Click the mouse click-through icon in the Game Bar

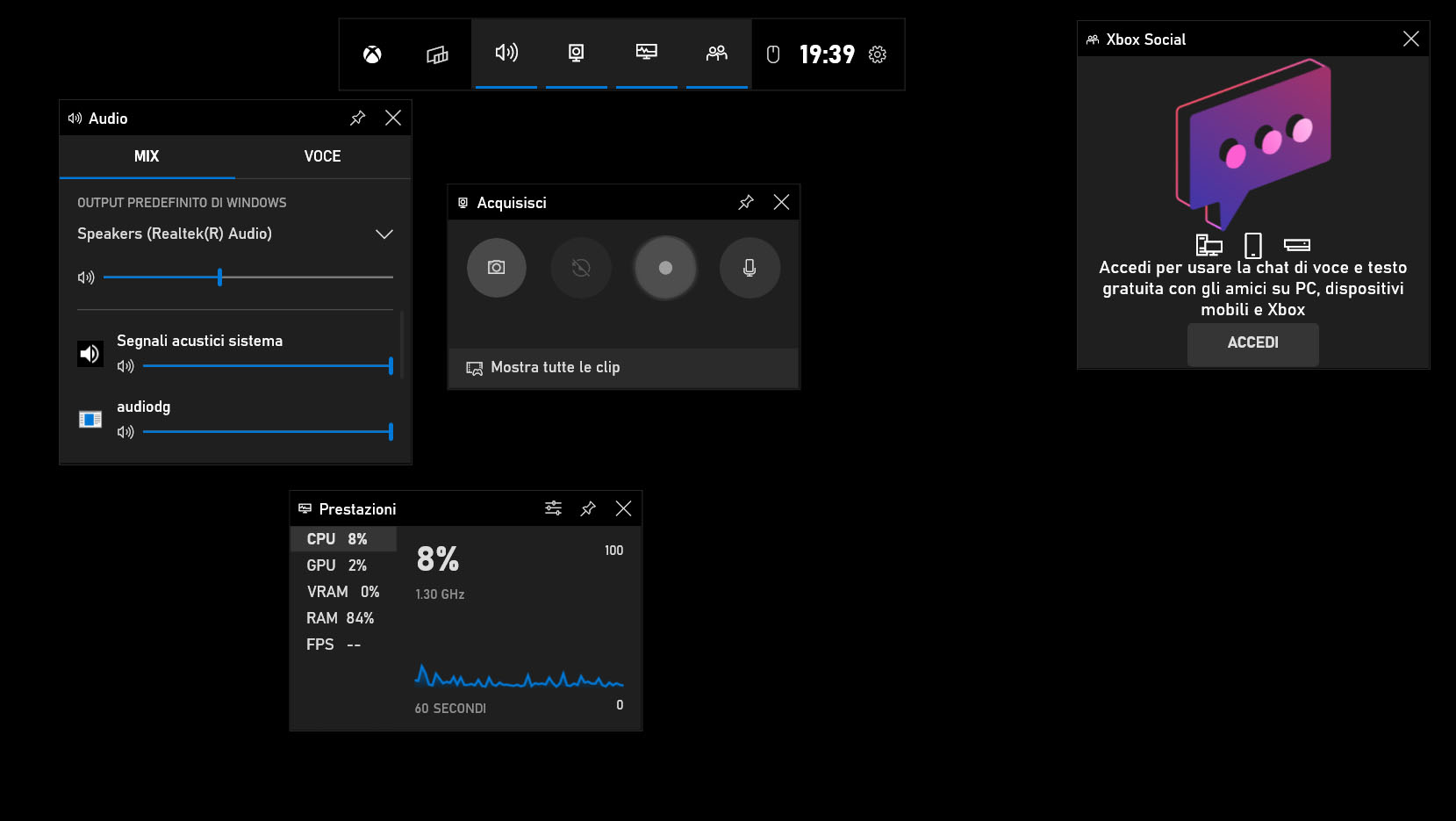click(773, 54)
